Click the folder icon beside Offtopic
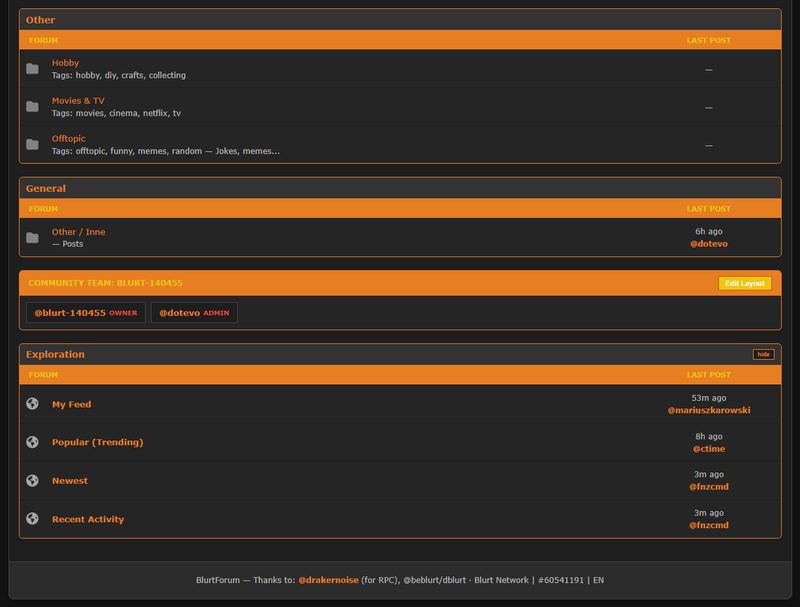Image resolution: width=800 pixels, height=607 pixels. pos(32,144)
